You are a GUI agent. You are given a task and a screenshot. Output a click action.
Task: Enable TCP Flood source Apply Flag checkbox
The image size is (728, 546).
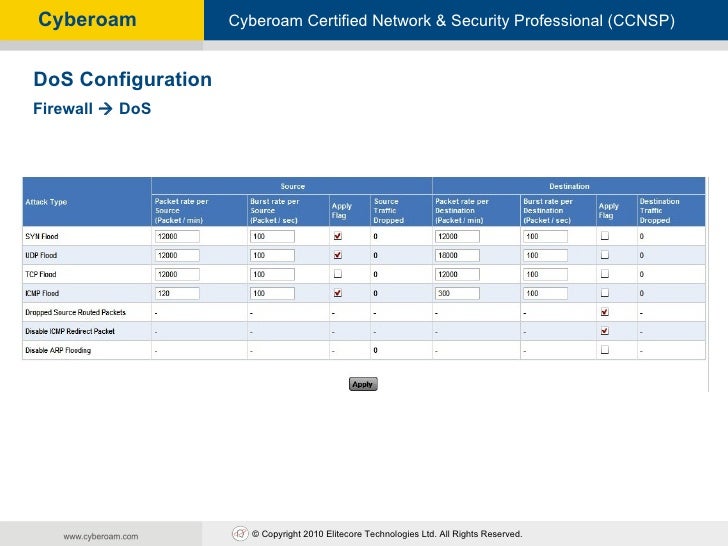pyautogui.click(x=338, y=274)
